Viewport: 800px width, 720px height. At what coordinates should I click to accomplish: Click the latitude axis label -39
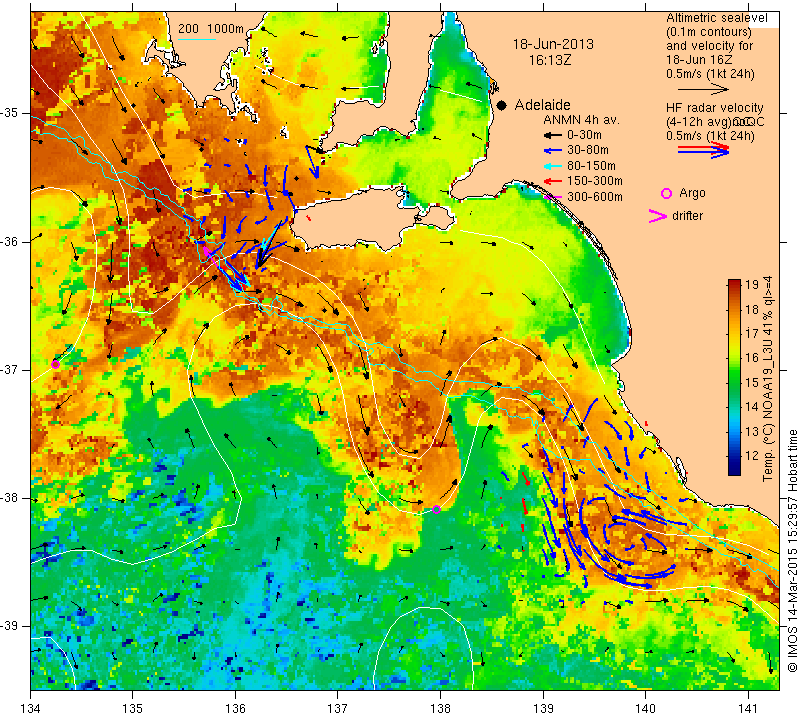(x=11, y=626)
